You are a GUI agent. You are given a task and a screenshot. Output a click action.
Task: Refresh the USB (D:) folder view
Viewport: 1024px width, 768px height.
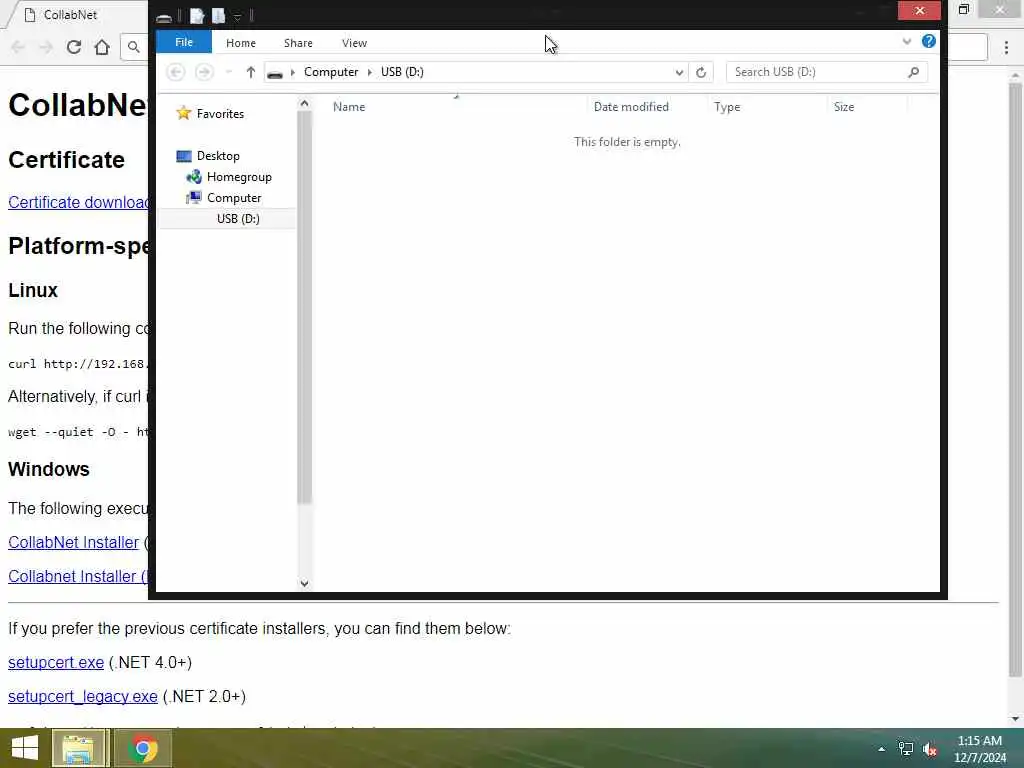pyautogui.click(x=701, y=72)
